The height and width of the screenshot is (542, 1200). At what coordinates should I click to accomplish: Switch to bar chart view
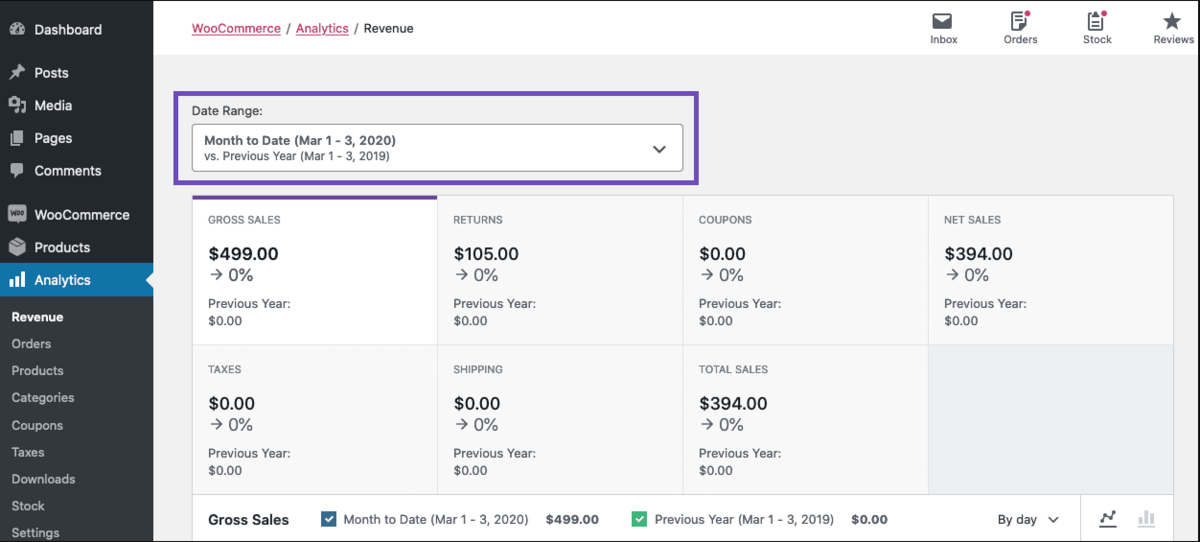(x=1146, y=519)
